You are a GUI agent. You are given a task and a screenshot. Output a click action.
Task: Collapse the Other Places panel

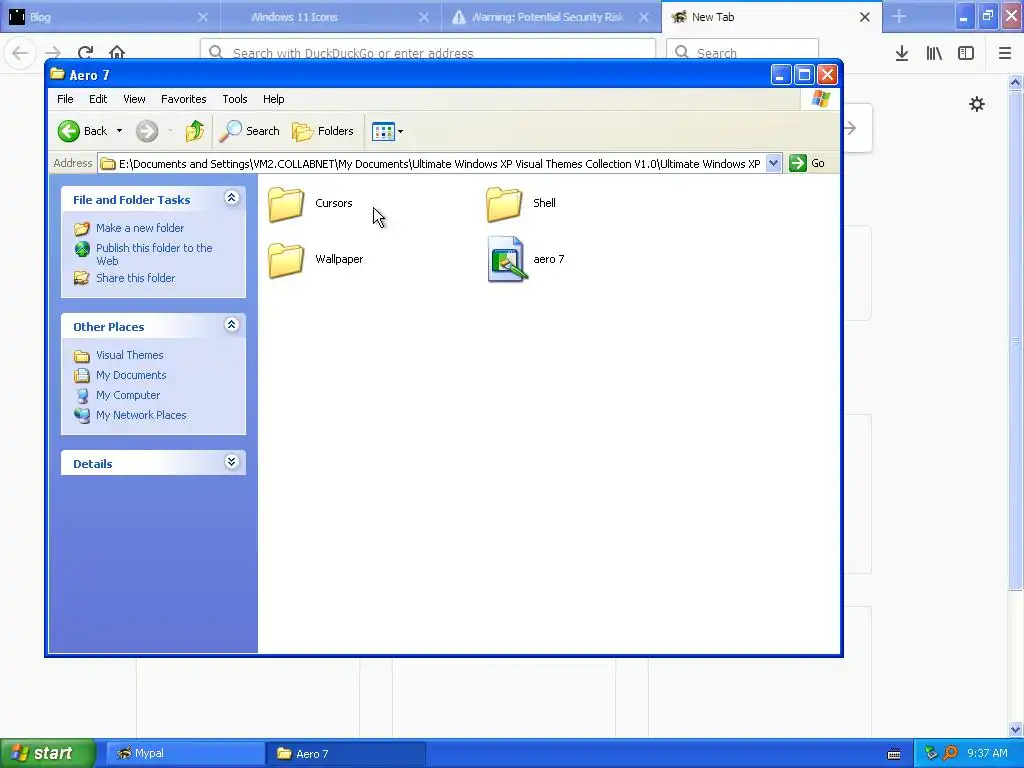point(231,325)
